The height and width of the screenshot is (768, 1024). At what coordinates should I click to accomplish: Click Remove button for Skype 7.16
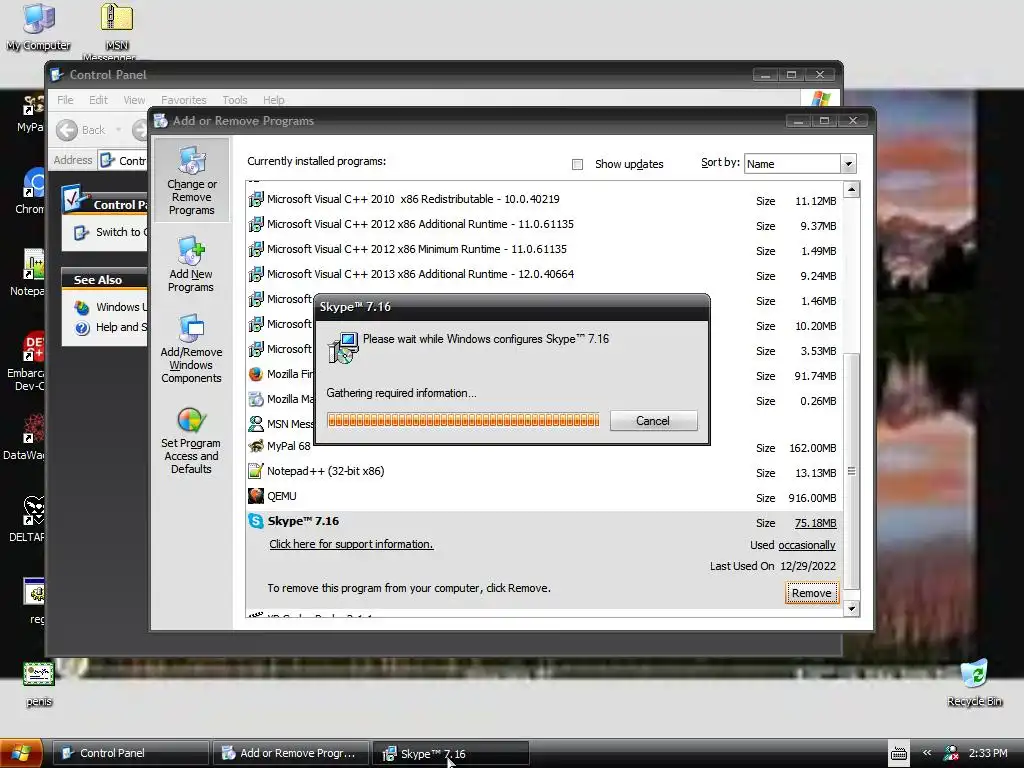[x=812, y=593]
